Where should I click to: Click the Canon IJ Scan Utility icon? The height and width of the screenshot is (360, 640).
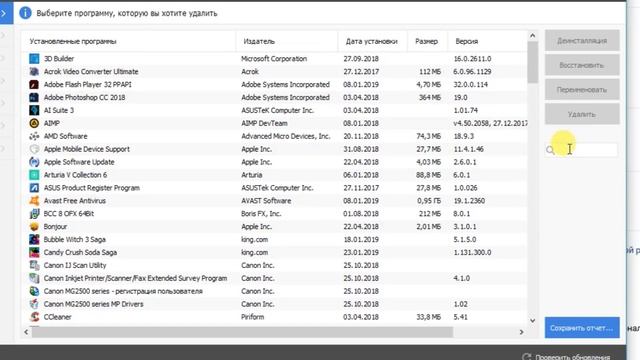pos(34,265)
